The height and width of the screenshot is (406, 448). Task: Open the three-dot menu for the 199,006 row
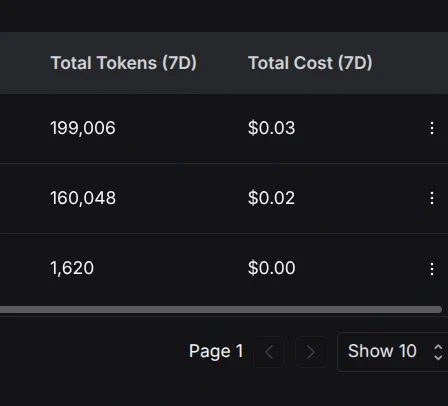coord(432,128)
